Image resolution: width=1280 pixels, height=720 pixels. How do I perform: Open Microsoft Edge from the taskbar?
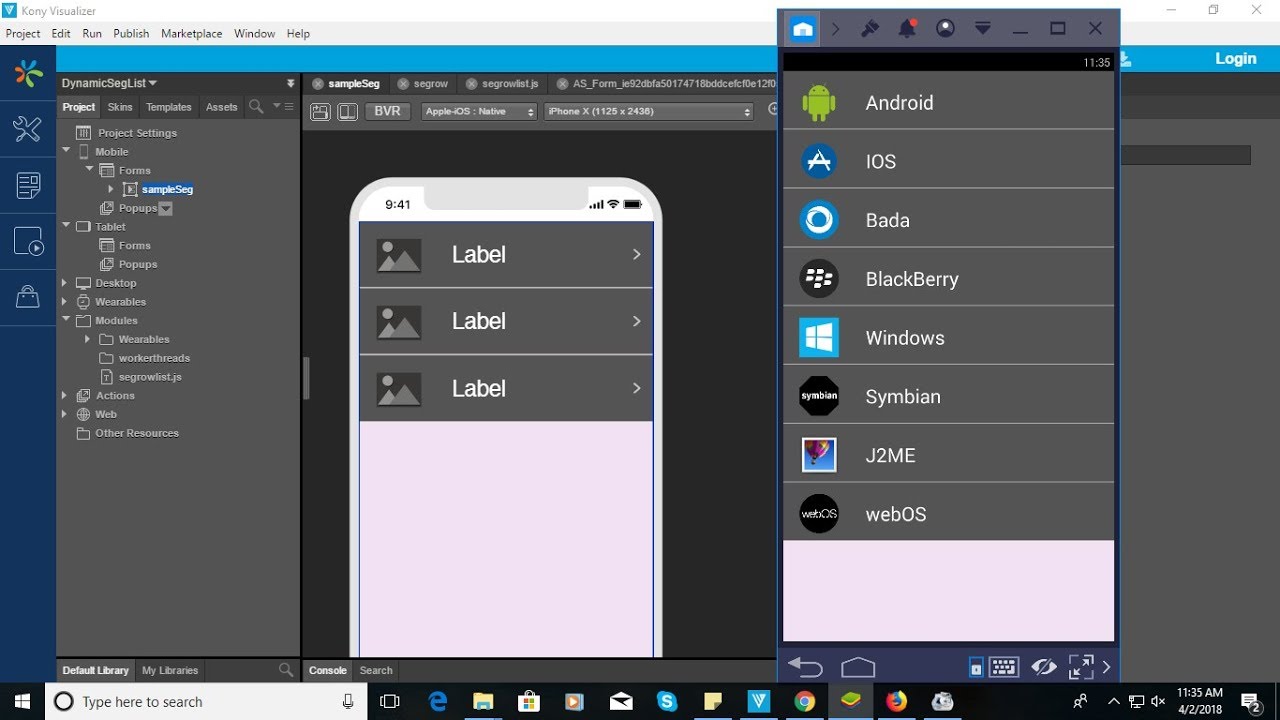(x=438, y=701)
